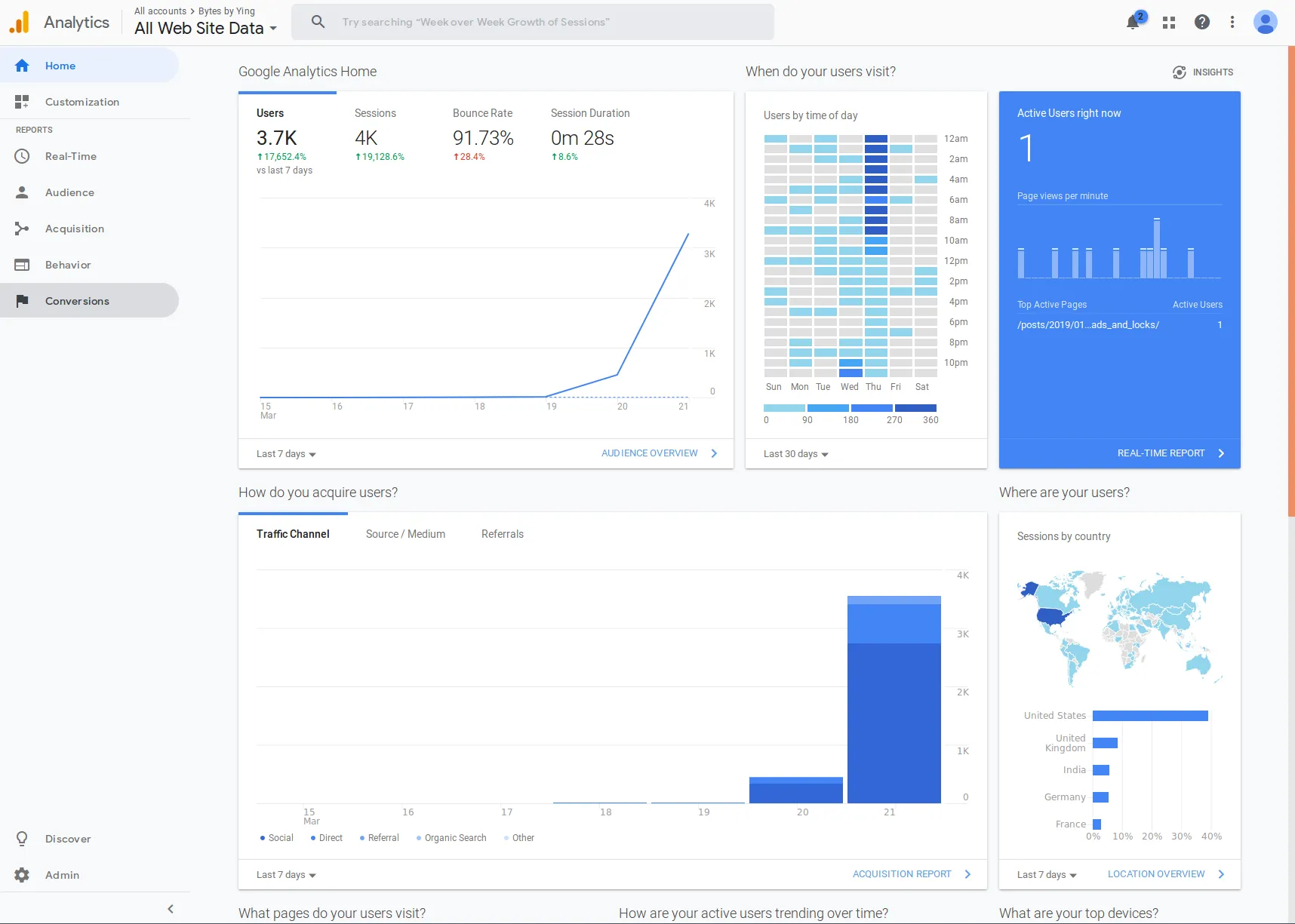Click the ACQUISITION REPORT link

pos(902,874)
